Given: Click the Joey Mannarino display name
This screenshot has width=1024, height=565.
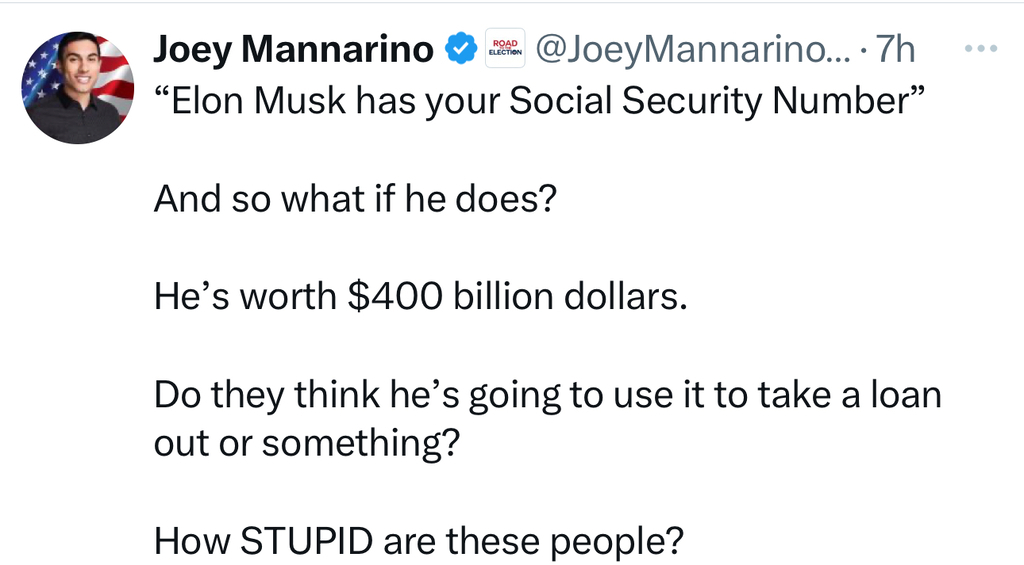Looking at the screenshot, I should click(x=293, y=48).
